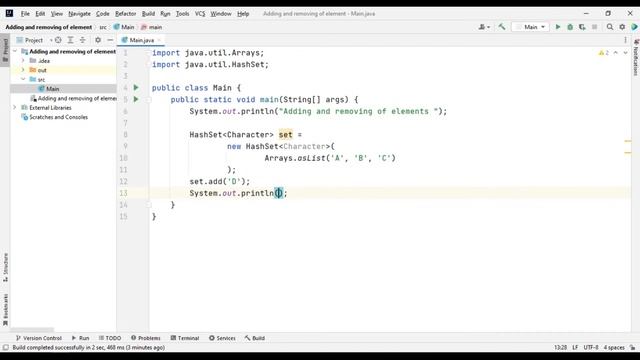This screenshot has width=640, height=360.
Task: Expand External Libraries node
Action: 15,107
